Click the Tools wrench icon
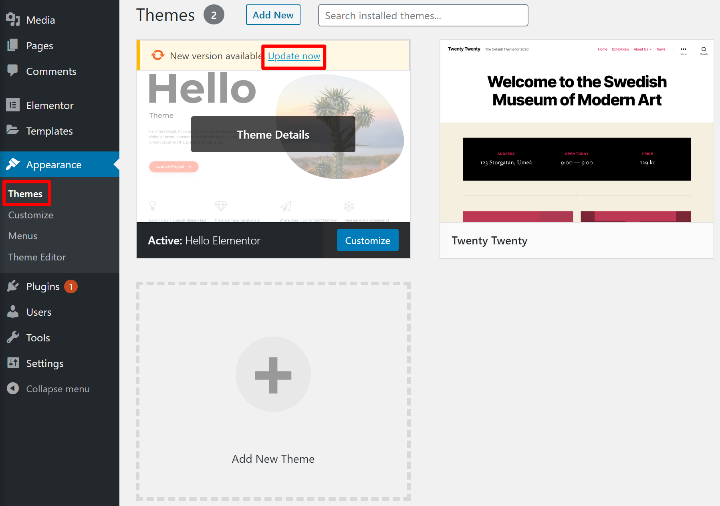 pos(13,338)
